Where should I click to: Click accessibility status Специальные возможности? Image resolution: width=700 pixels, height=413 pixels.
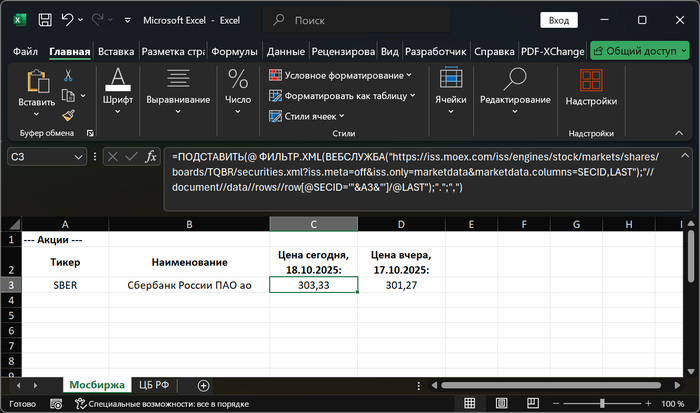click(x=162, y=404)
